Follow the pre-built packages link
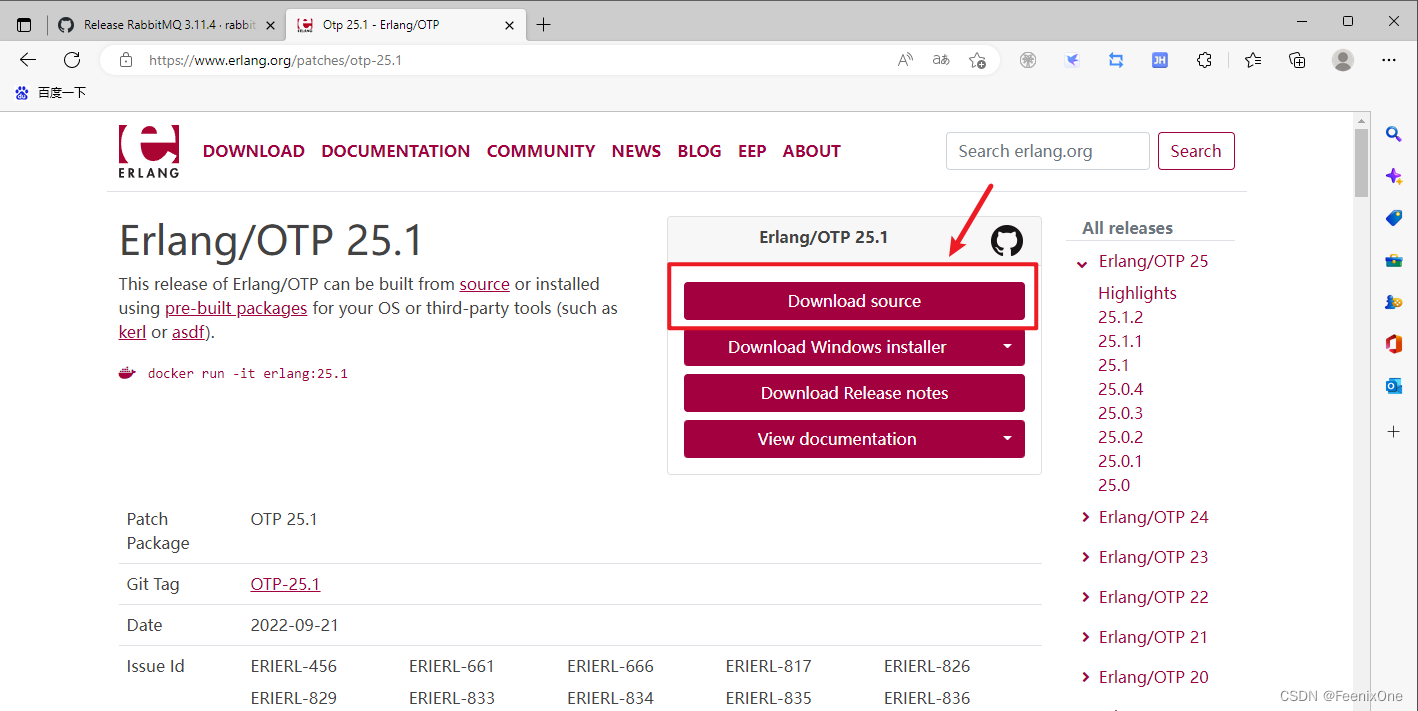This screenshot has width=1418, height=711. pyautogui.click(x=236, y=308)
